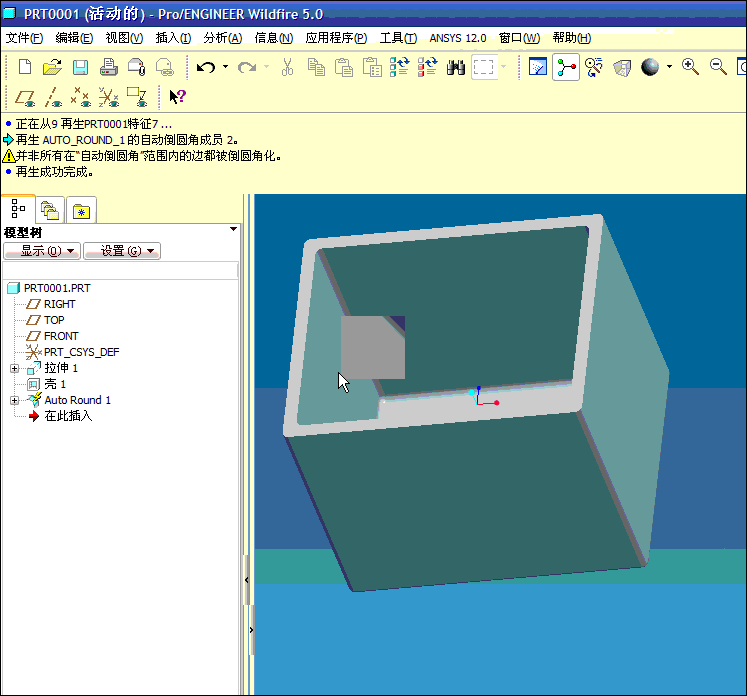
Task: Select PRT_CSYS_DEF in the tree
Action: click(x=81, y=352)
